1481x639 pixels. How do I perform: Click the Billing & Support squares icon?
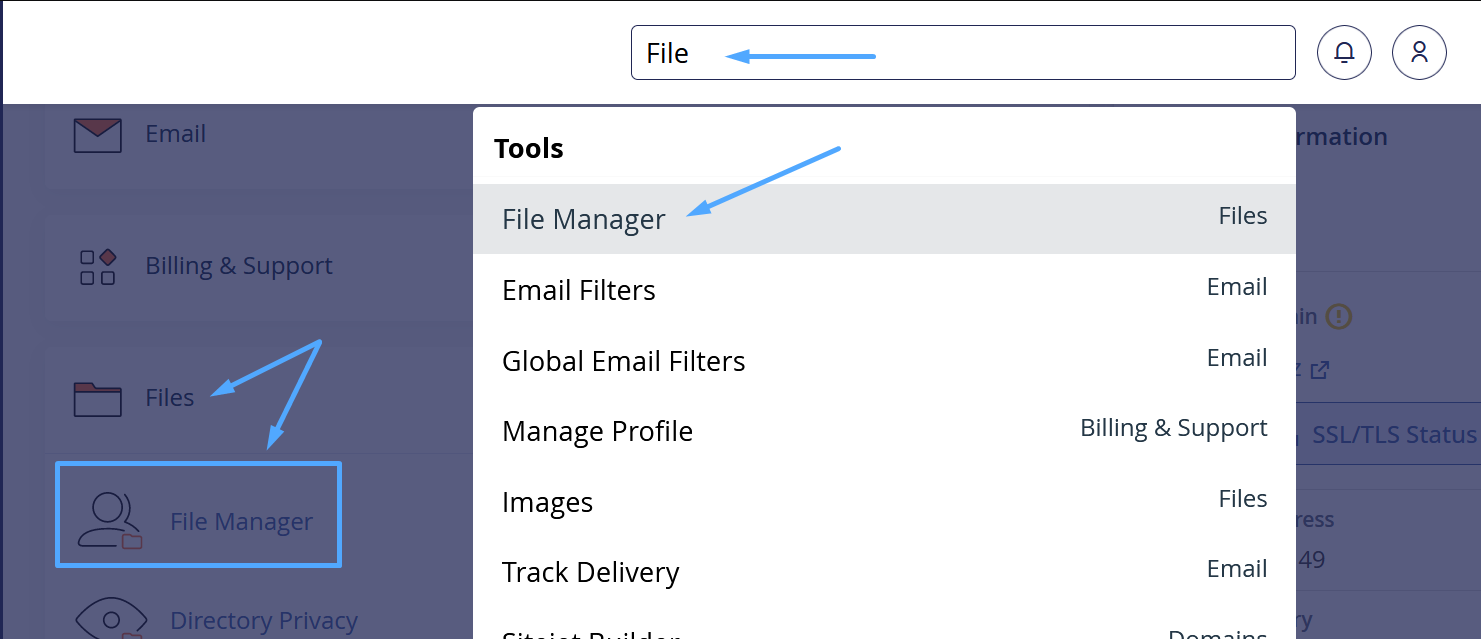click(x=97, y=267)
